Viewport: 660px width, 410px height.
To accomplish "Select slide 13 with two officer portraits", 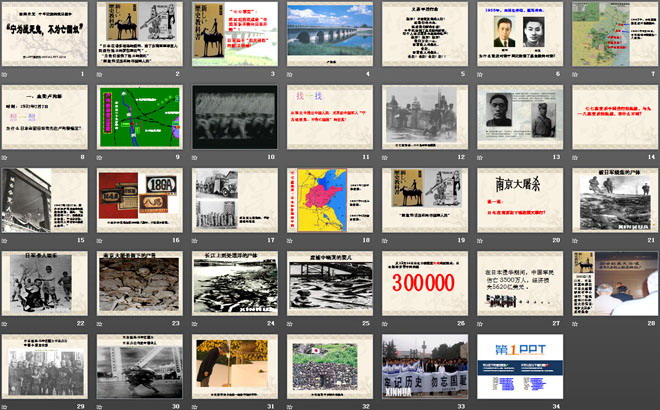I will 520,117.
